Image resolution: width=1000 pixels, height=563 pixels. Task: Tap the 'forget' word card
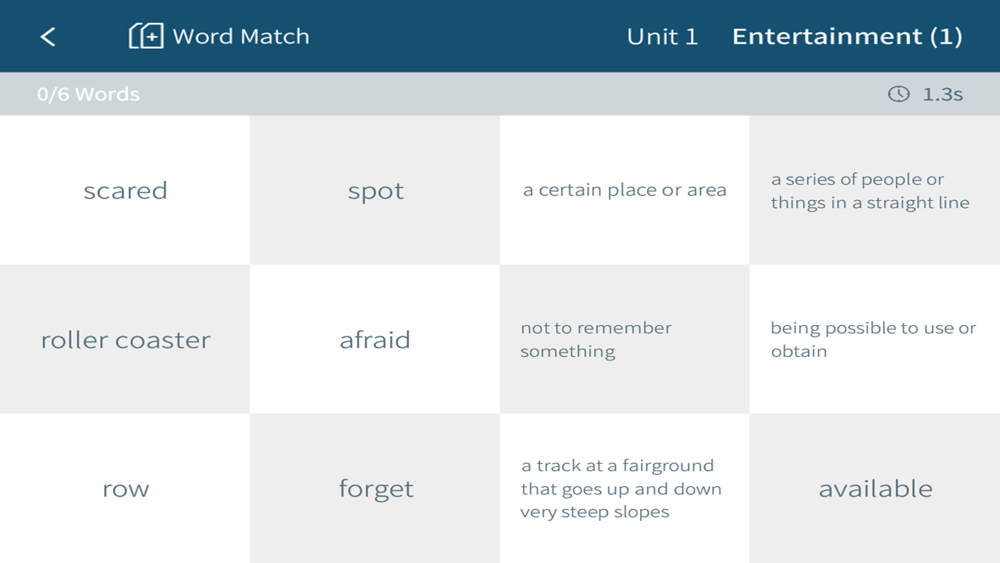pos(375,488)
